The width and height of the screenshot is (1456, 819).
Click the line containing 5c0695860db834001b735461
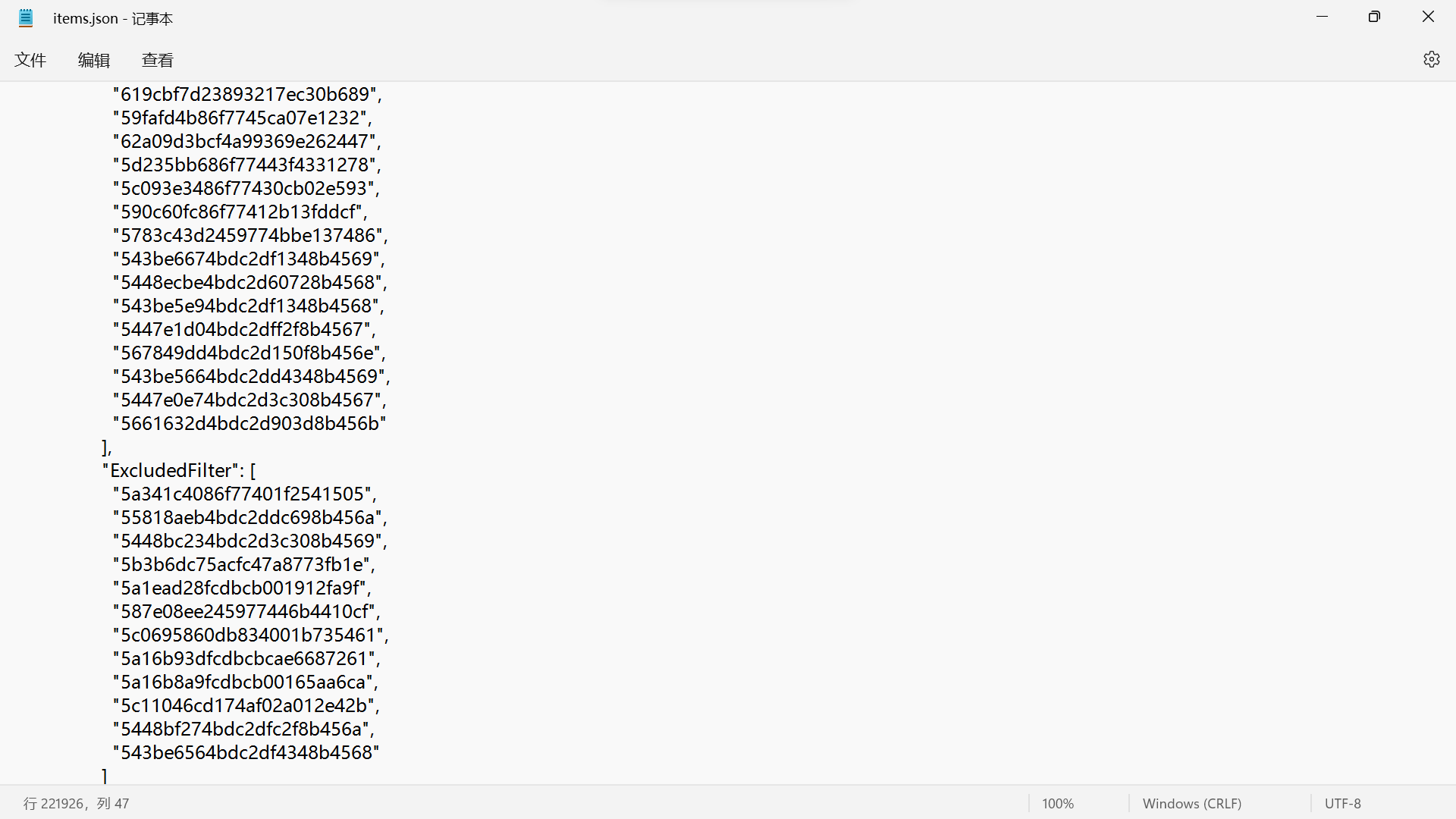[250, 635]
